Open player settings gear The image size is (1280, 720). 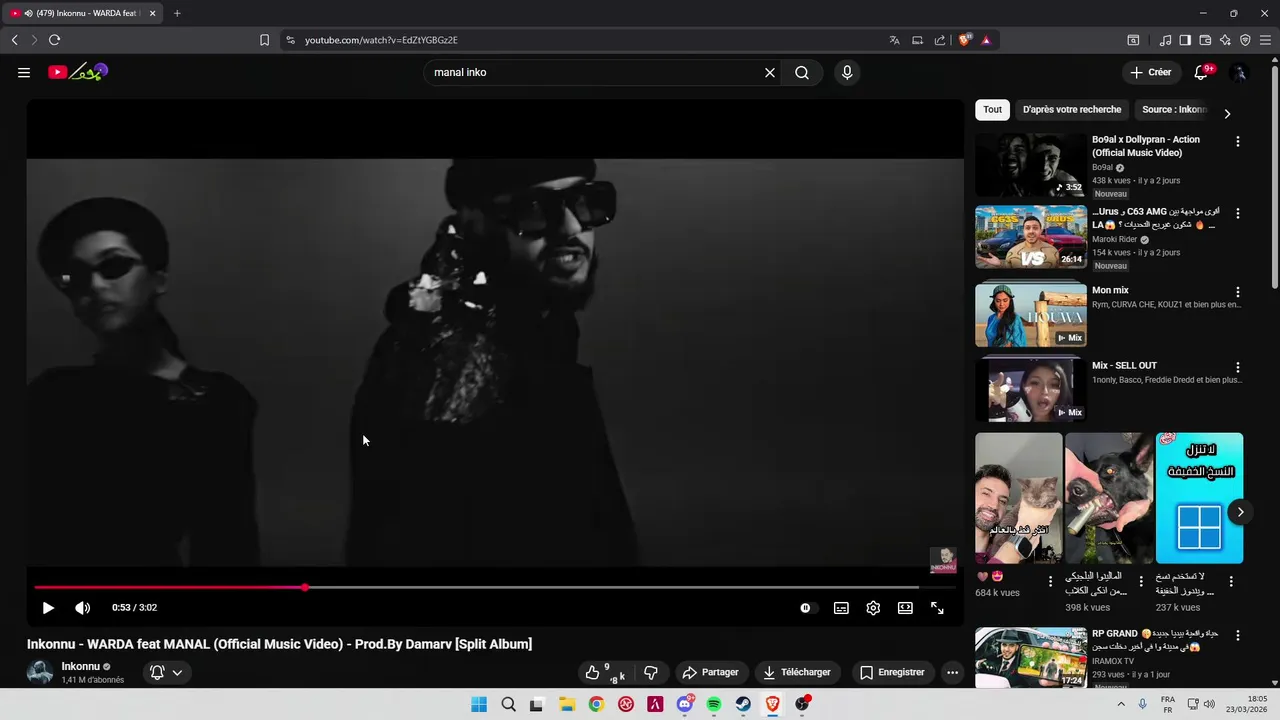[873, 607]
